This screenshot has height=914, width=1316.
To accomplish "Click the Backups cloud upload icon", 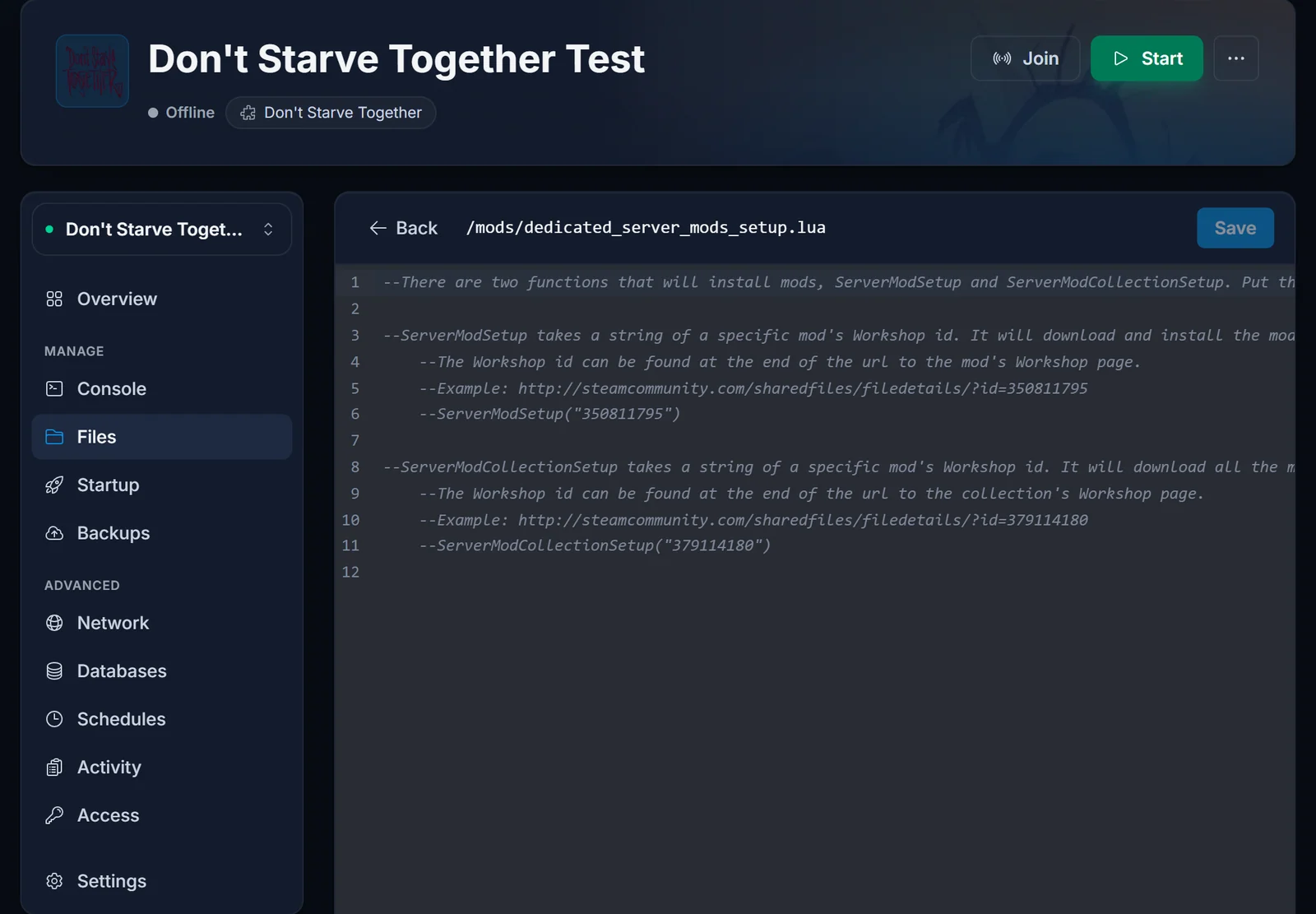I will [54, 533].
